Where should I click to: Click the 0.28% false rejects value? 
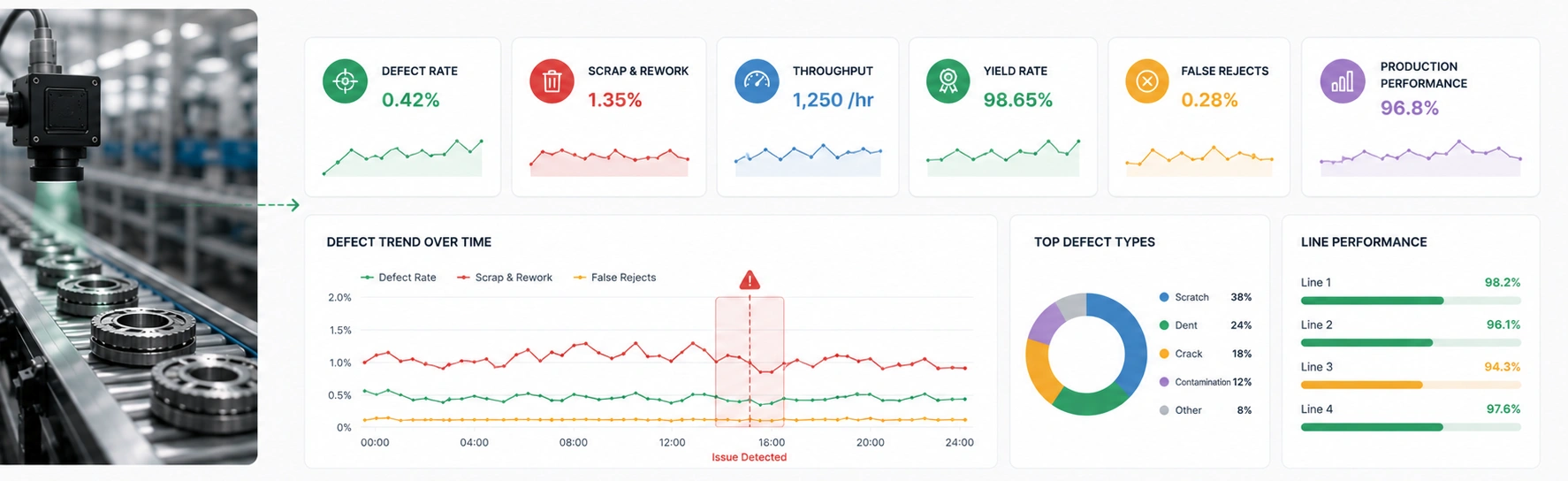[x=1209, y=100]
